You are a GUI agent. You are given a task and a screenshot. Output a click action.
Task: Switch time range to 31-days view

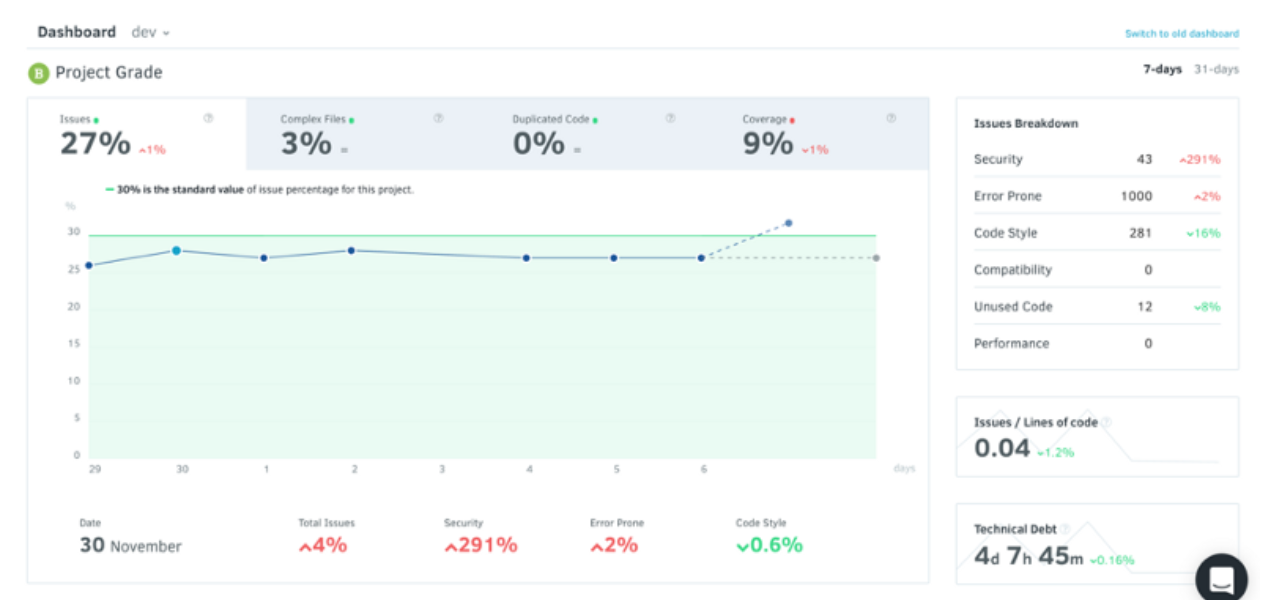pos(1215,69)
